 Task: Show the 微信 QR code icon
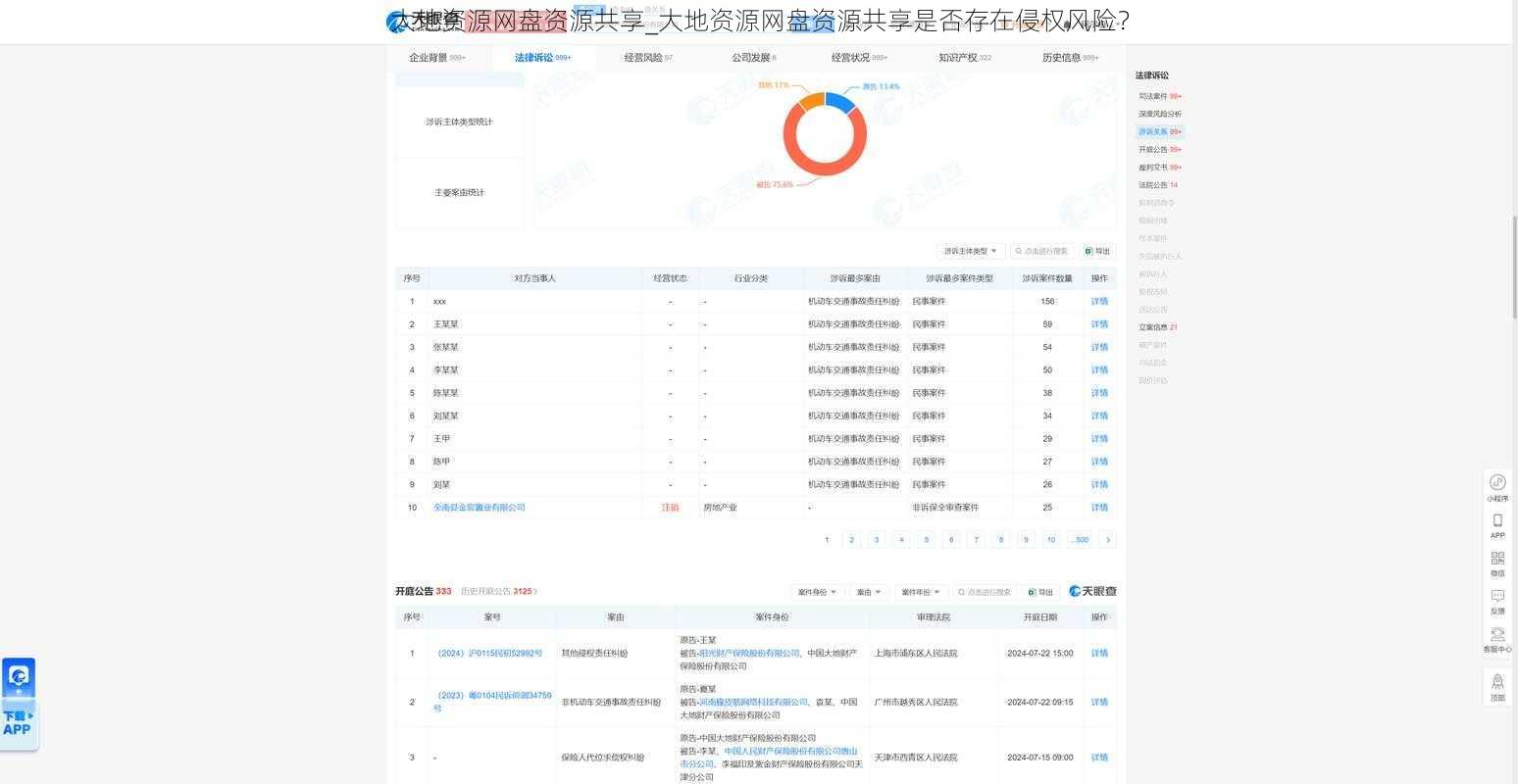[1497, 563]
